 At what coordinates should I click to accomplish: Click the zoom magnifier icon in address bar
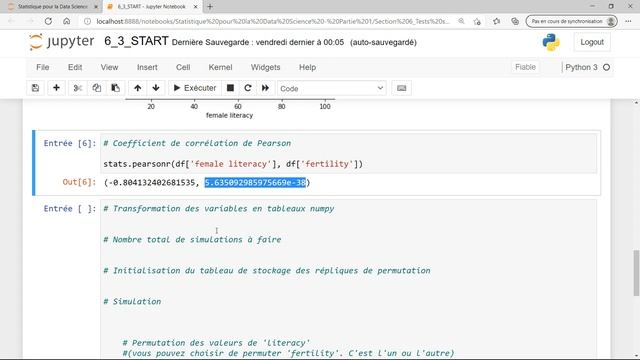[x=461, y=21]
